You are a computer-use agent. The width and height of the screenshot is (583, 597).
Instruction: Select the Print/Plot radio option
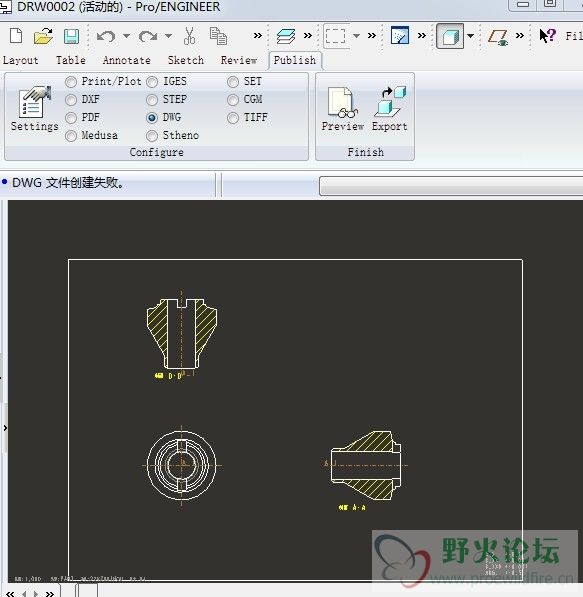(x=71, y=81)
